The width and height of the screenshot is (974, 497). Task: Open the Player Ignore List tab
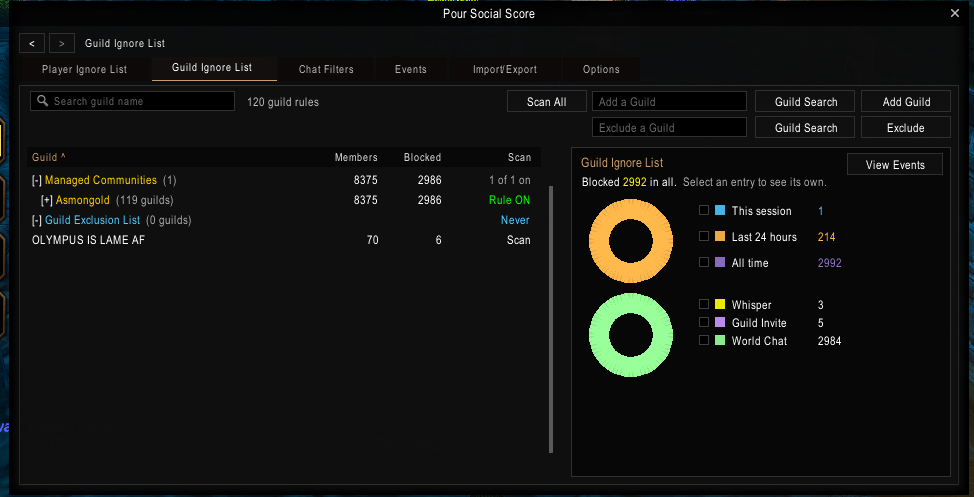(84, 70)
